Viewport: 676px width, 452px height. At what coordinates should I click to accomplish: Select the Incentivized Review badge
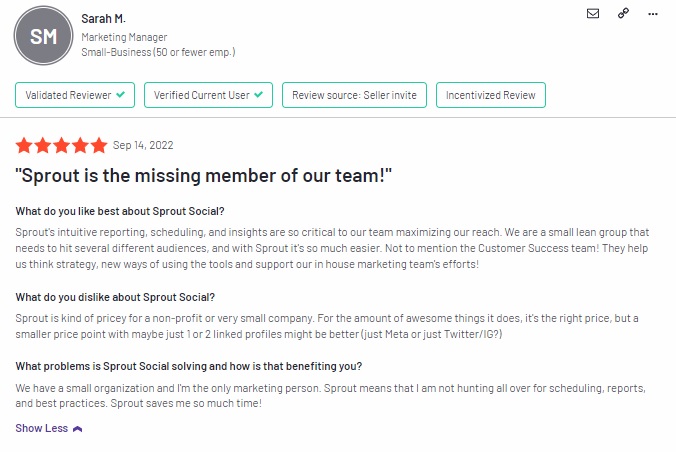(491, 95)
